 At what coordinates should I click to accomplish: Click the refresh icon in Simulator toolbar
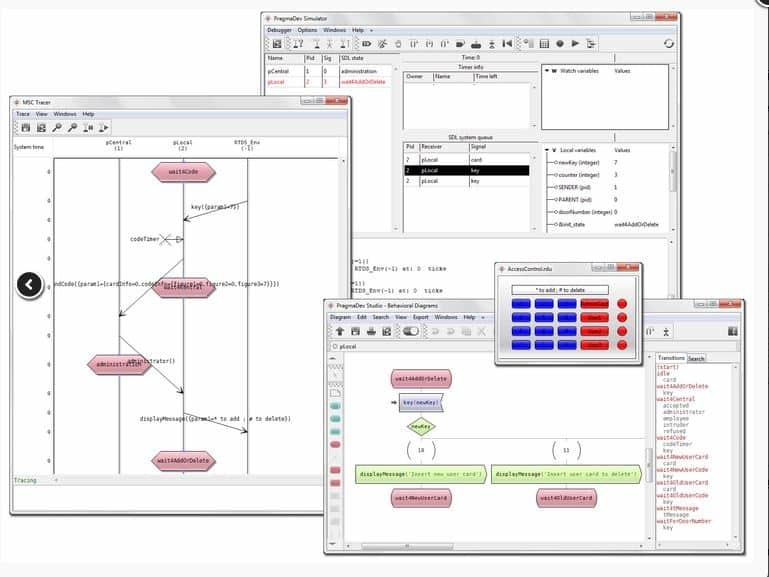point(668,44)
